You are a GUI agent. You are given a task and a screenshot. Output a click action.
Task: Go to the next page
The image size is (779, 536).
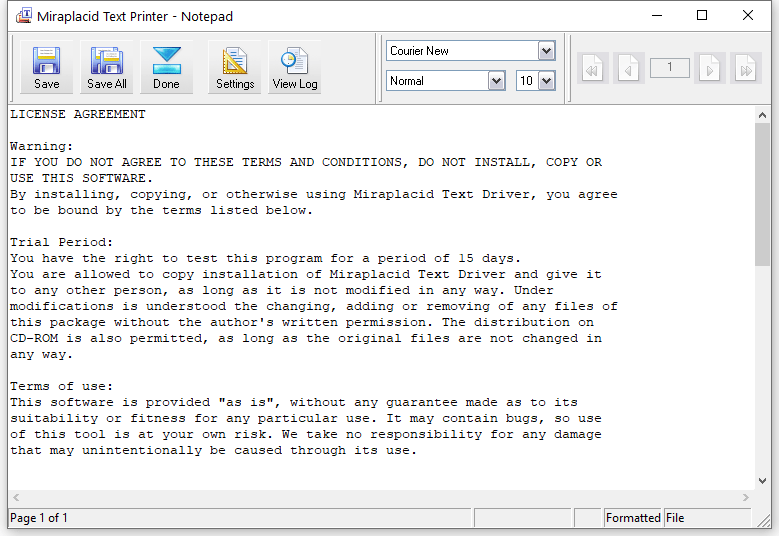(709, 68)
